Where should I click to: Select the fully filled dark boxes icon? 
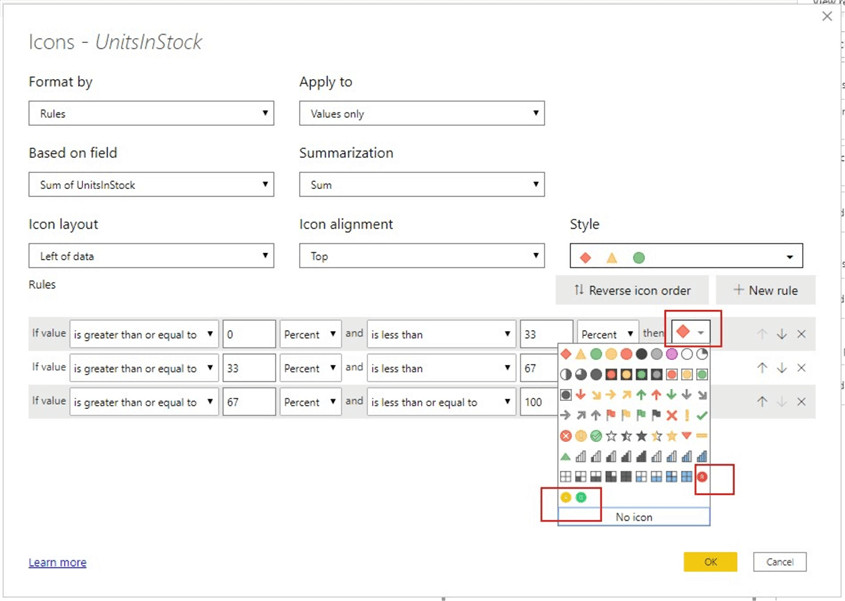pos(626,476)
